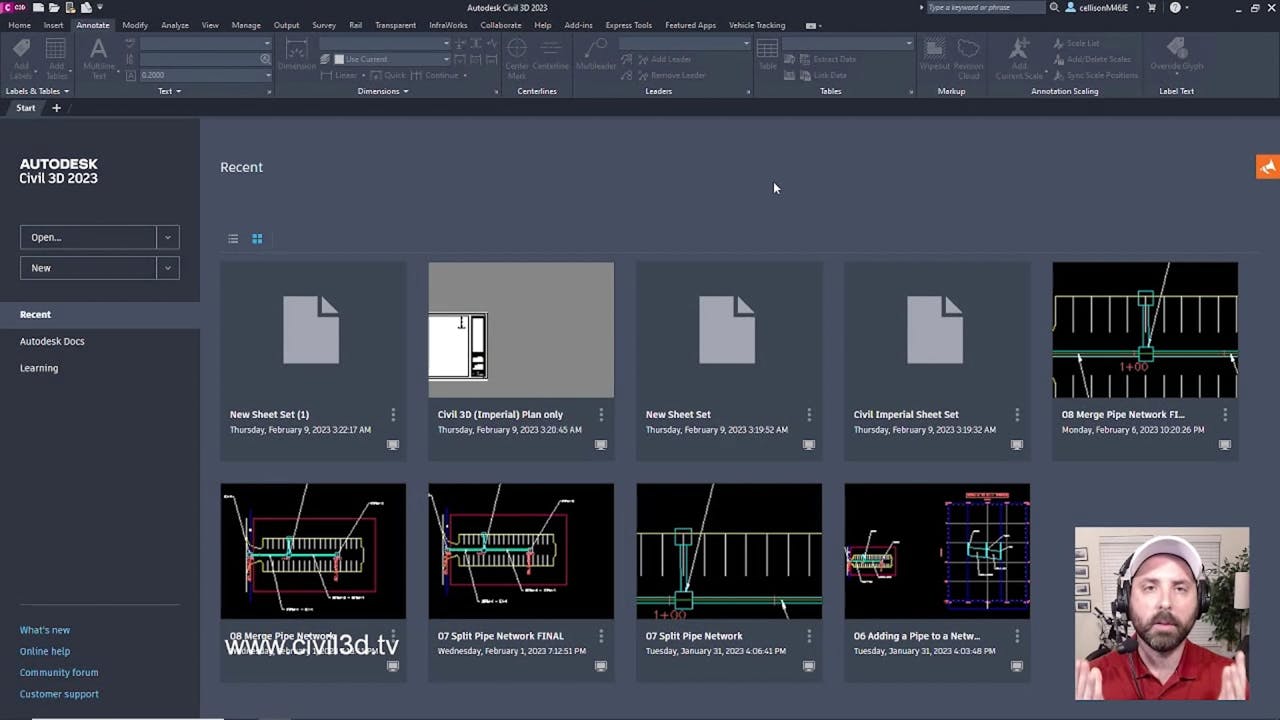Open the Community forum page
Image resolution: width=1280 pixels, height=720 pixels.
pos(58,672)
